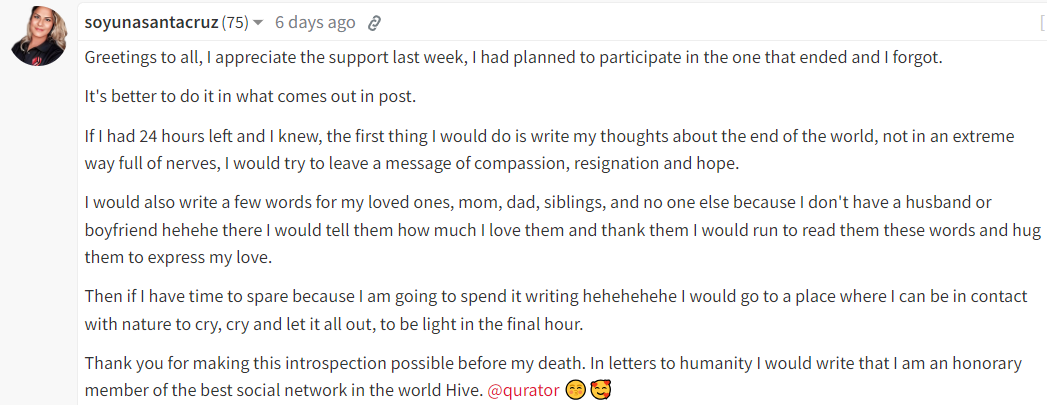Click the "I would also write" paragraph
Viewport: 1047px width, 405px height.
[563, 230]
